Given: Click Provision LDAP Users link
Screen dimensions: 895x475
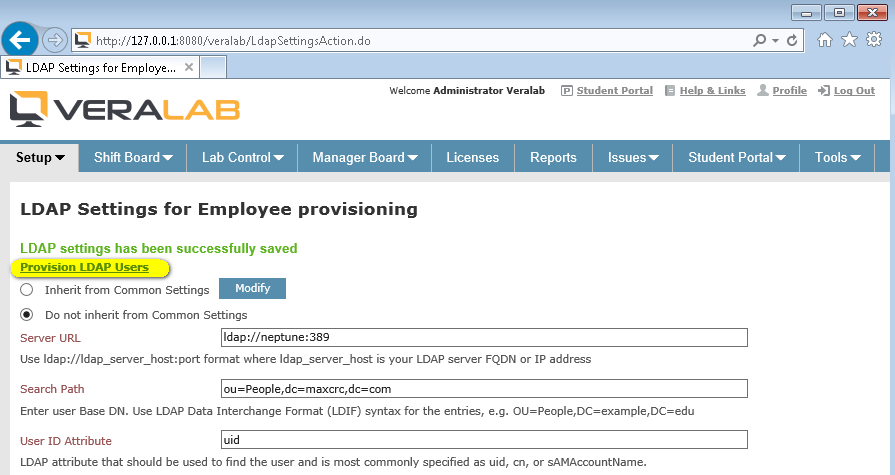Looking at the screenshot, I should [x=84, y=267].
